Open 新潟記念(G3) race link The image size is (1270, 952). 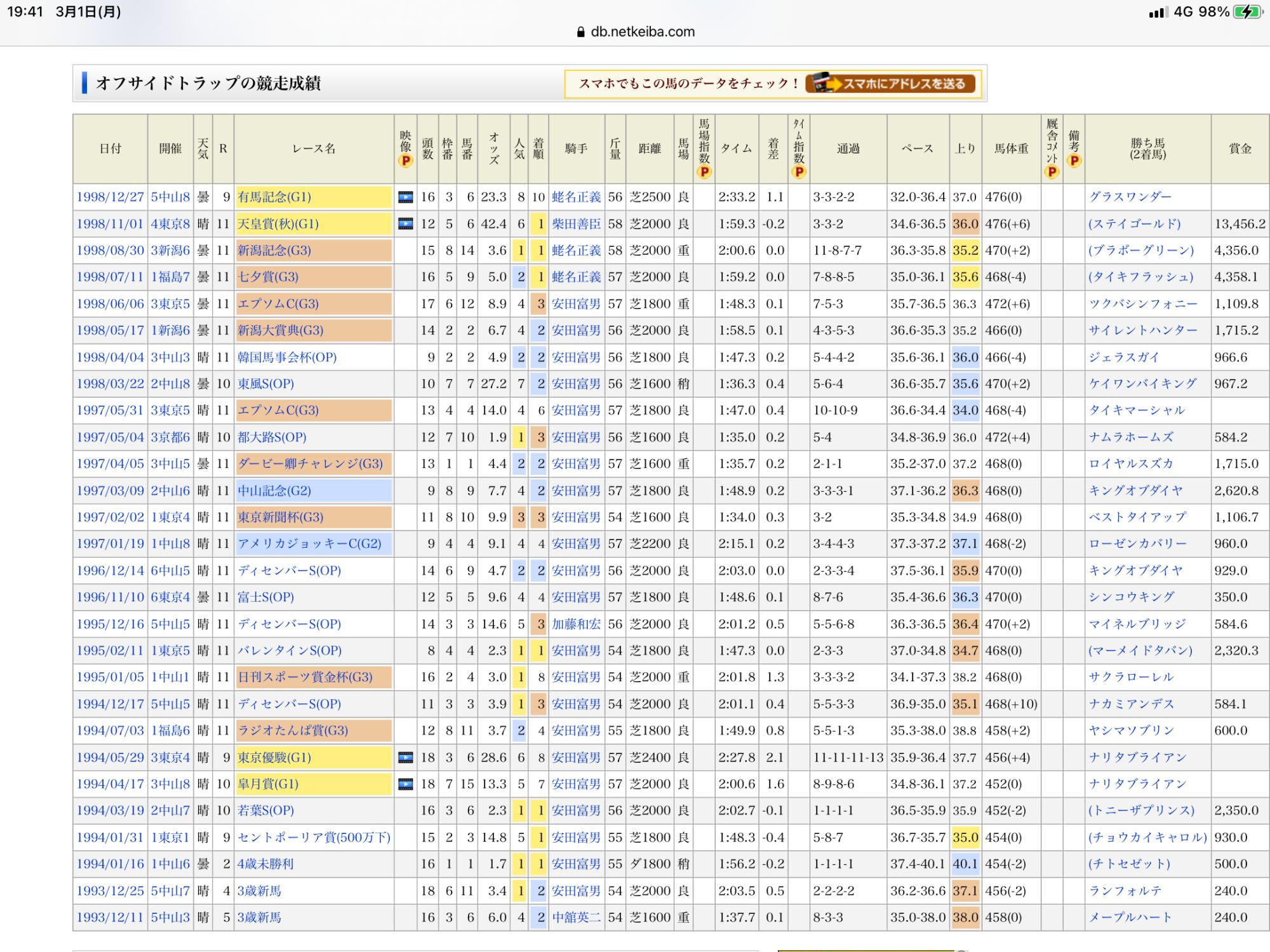[274, 251]
